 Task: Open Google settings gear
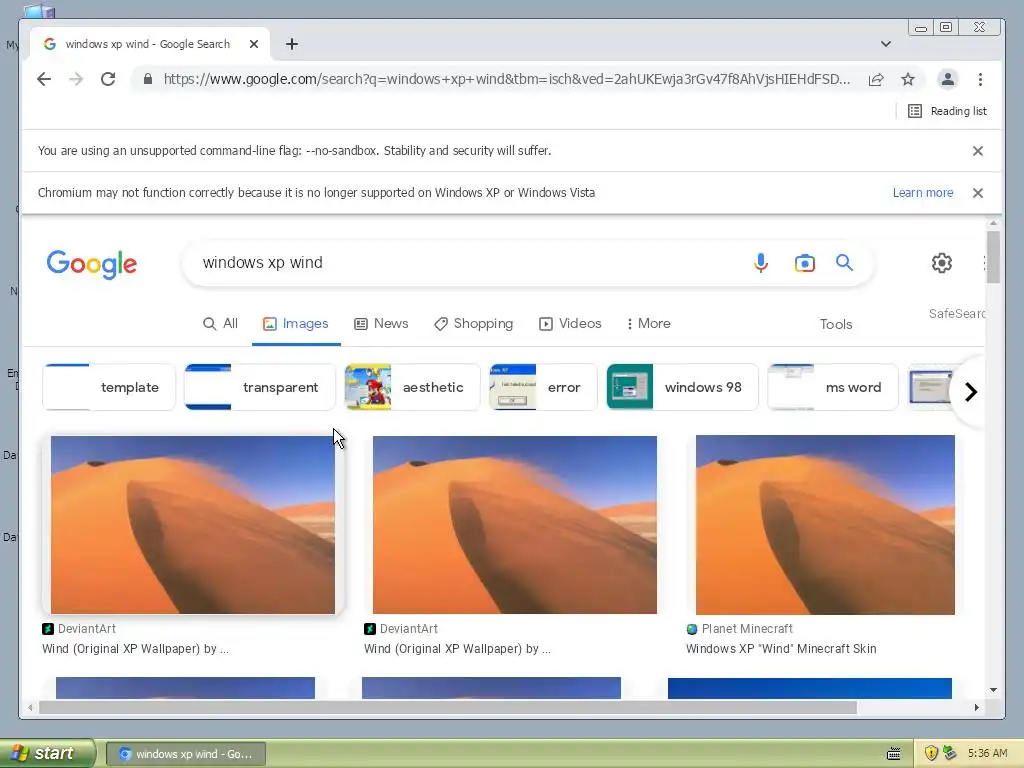[x=942, y=263]
